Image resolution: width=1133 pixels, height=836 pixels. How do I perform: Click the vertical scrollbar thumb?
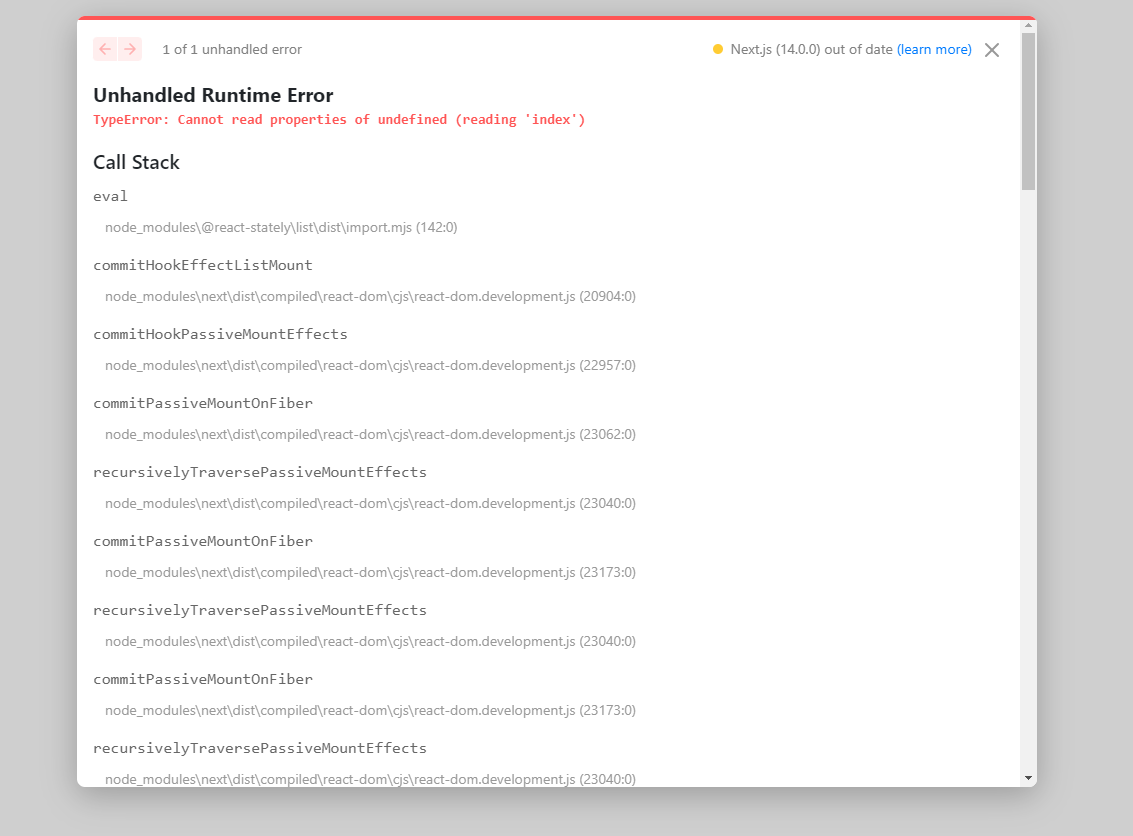pos(1028,111)
